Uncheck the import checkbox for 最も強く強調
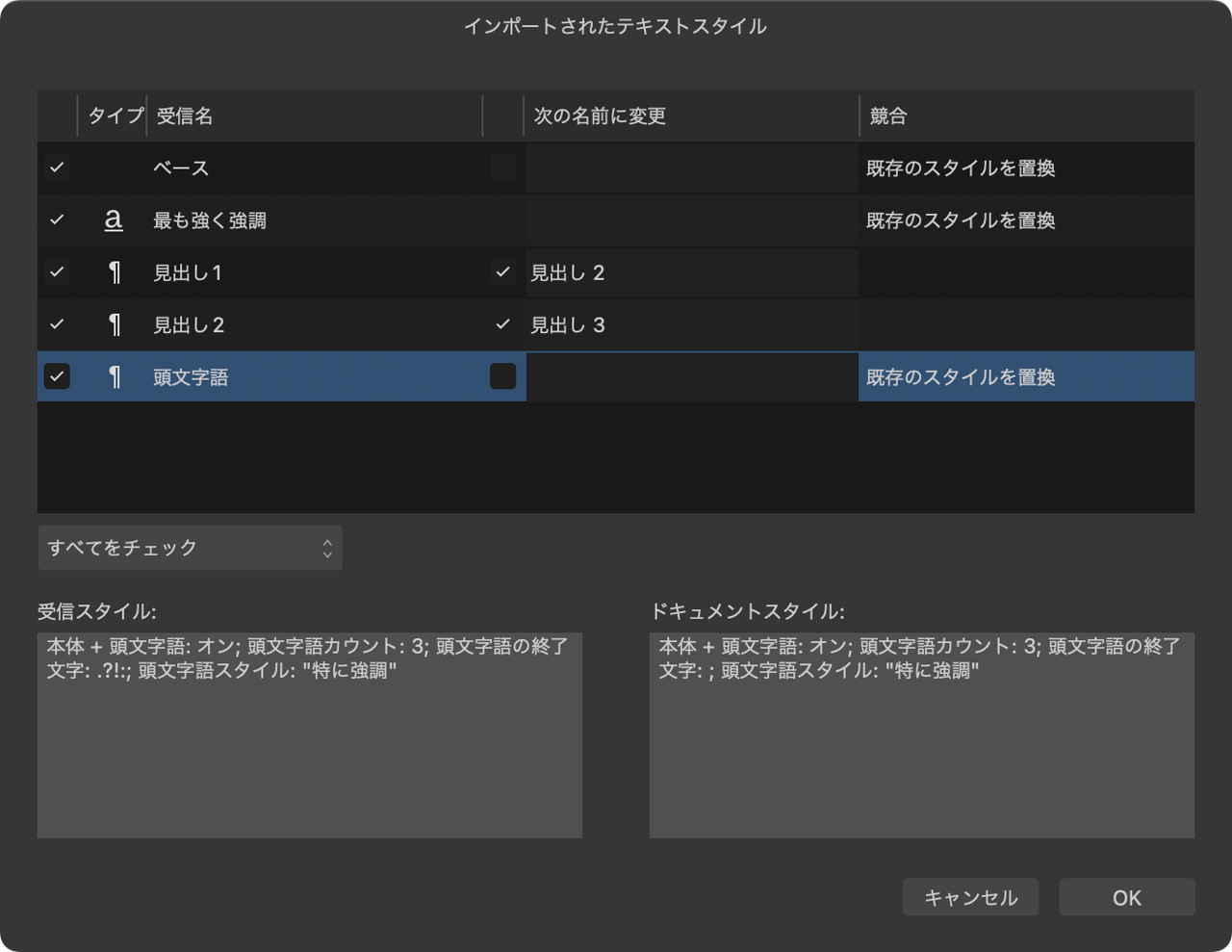 (57, 220)
